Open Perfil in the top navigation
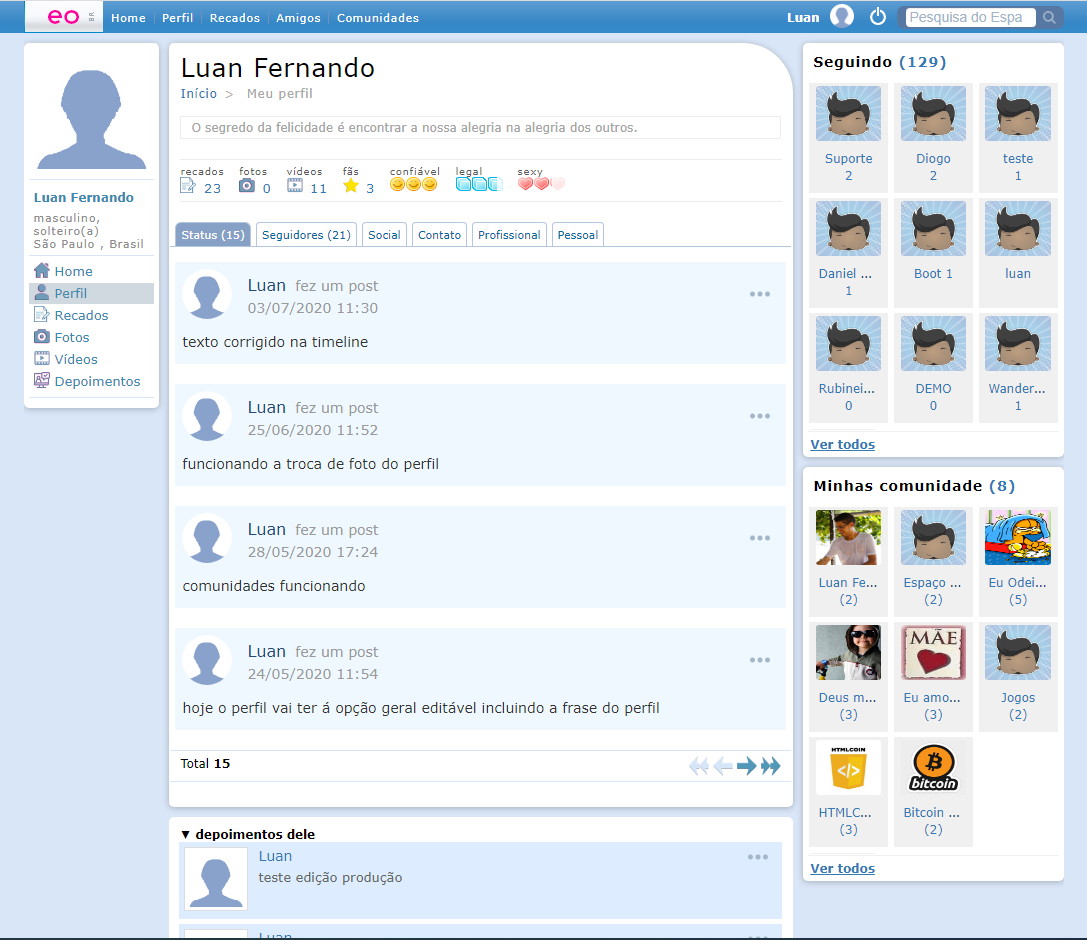The image size is (1087, 940). tap(177, 18)
